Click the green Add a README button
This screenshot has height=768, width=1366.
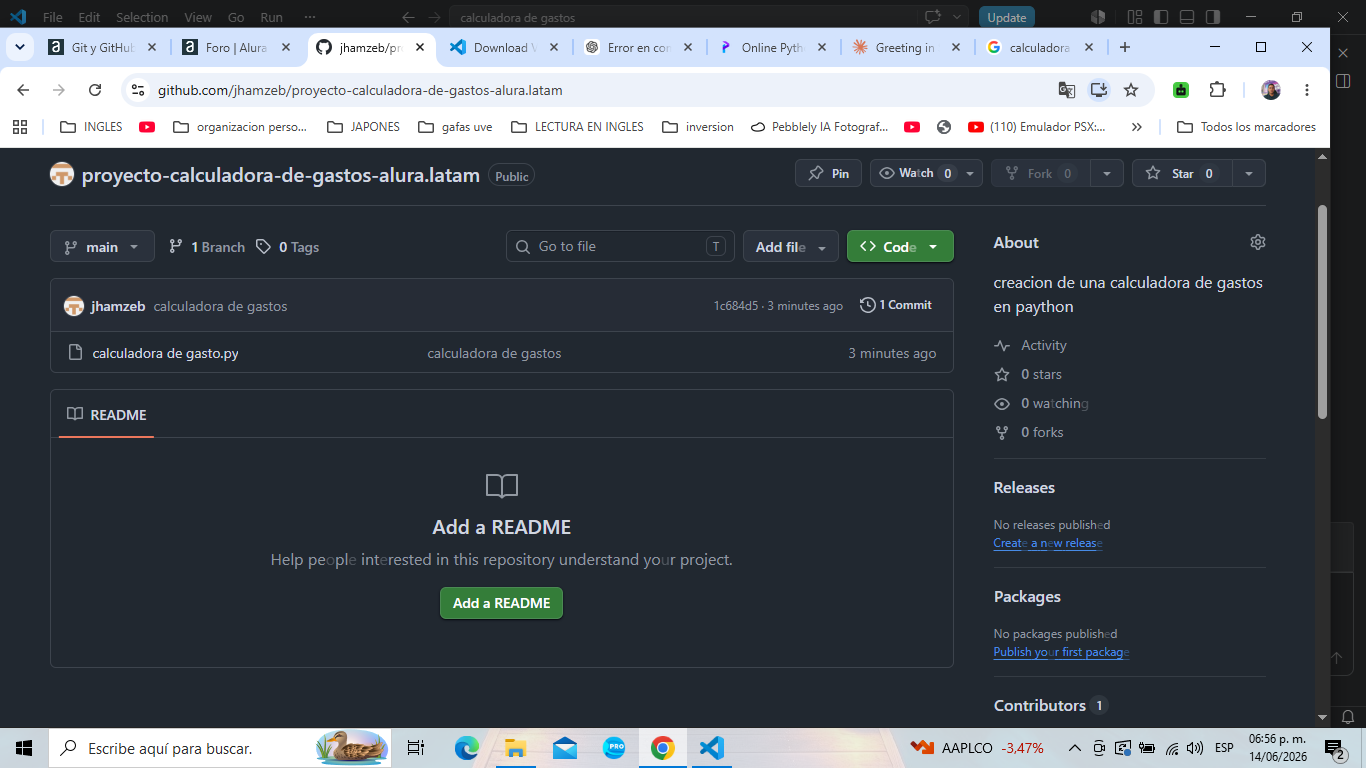pos(501,603)
